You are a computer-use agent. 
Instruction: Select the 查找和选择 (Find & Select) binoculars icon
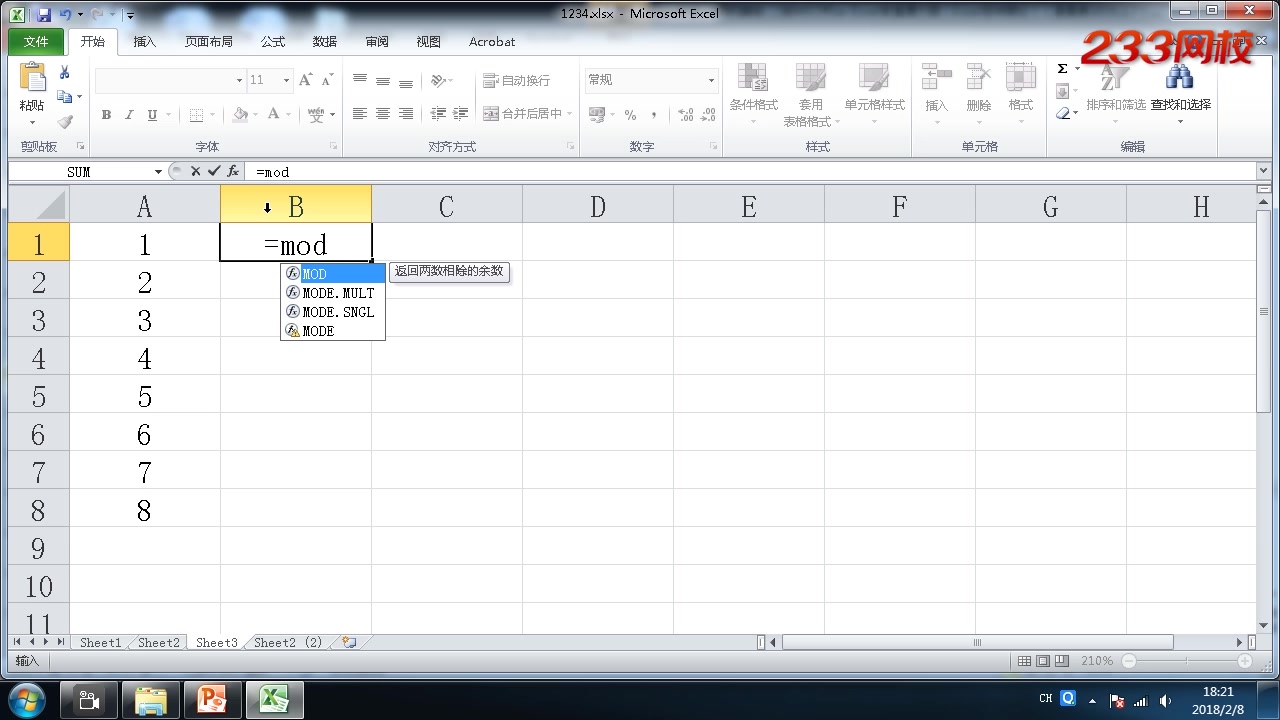click(x=1180, y=78)
